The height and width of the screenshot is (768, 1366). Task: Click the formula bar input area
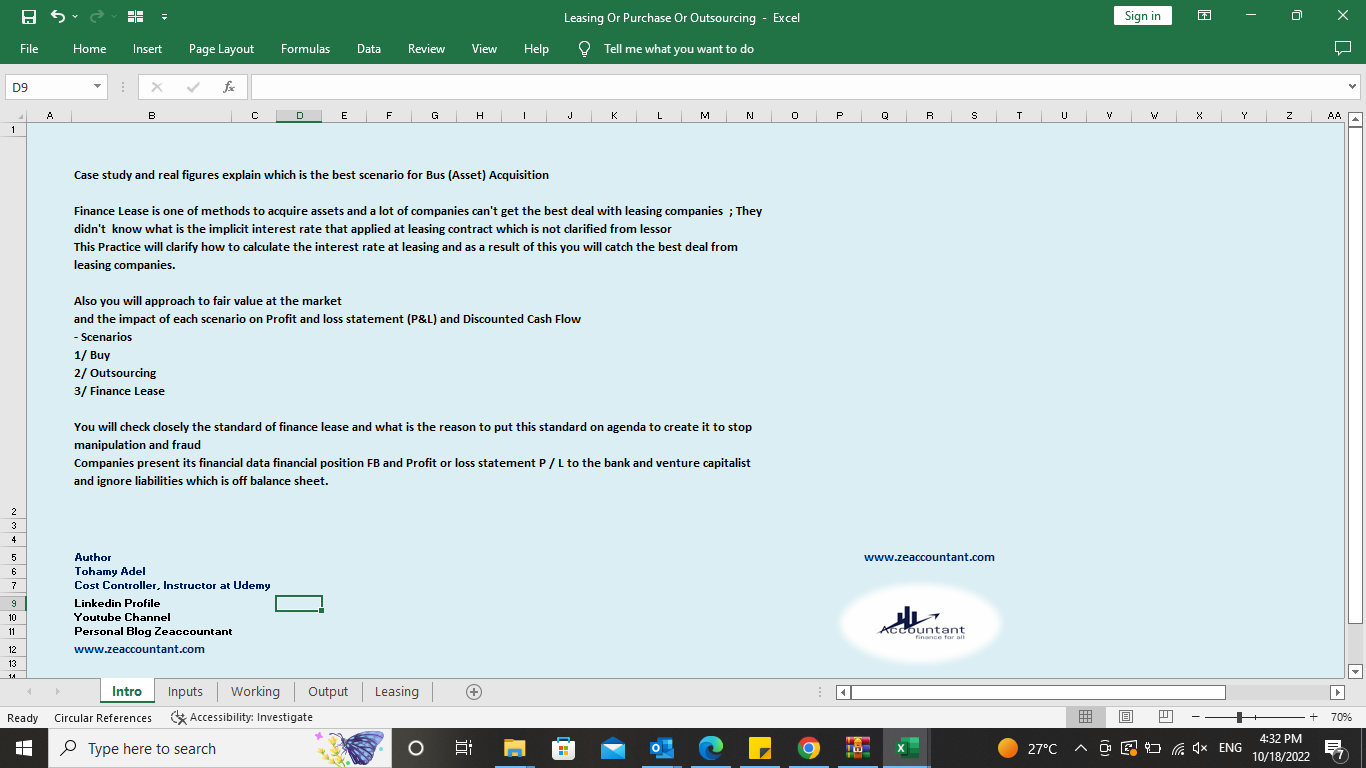[x=798, y=87]
